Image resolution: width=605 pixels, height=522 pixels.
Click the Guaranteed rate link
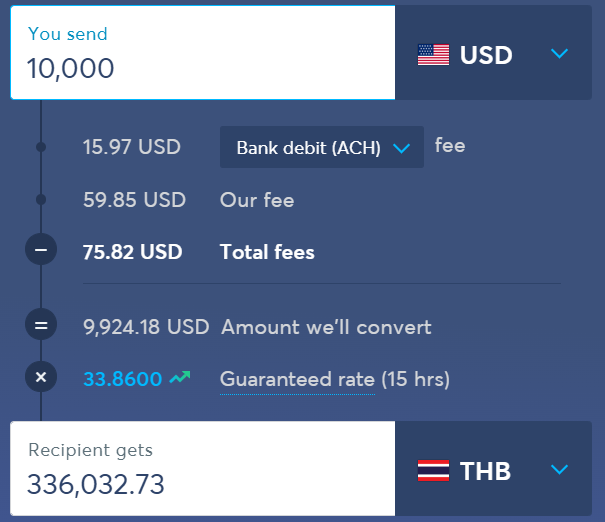click(x=297, y=379)
